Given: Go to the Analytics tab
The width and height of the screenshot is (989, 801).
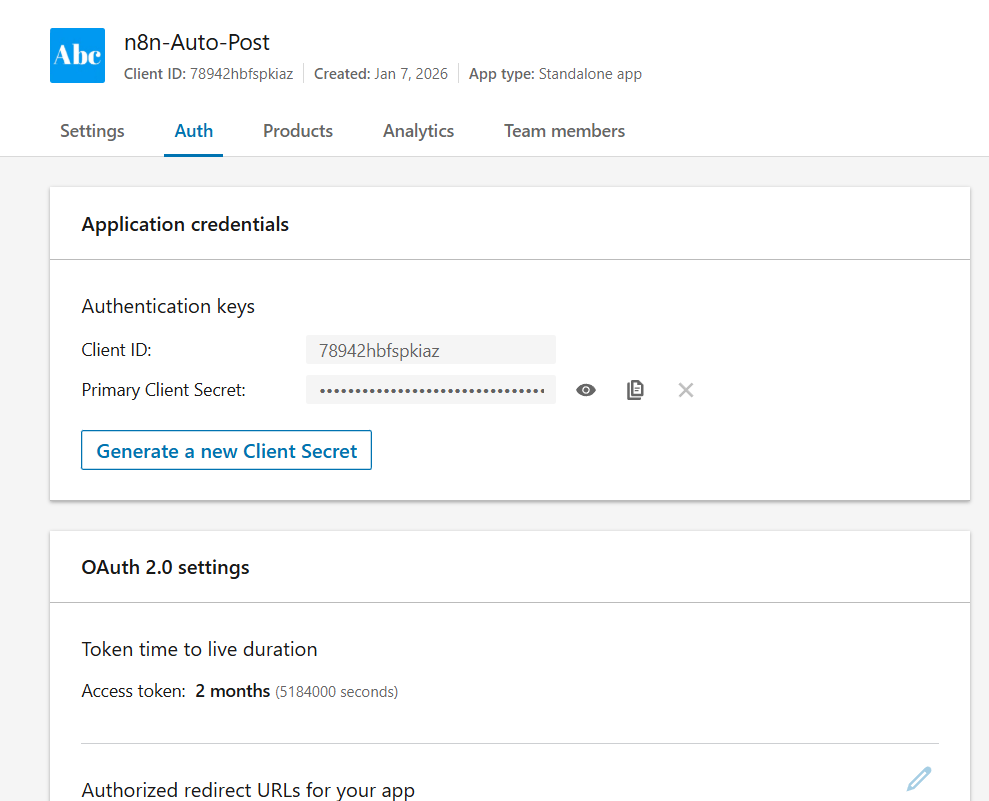Looking at the screenshot, I should pos(418,131).
